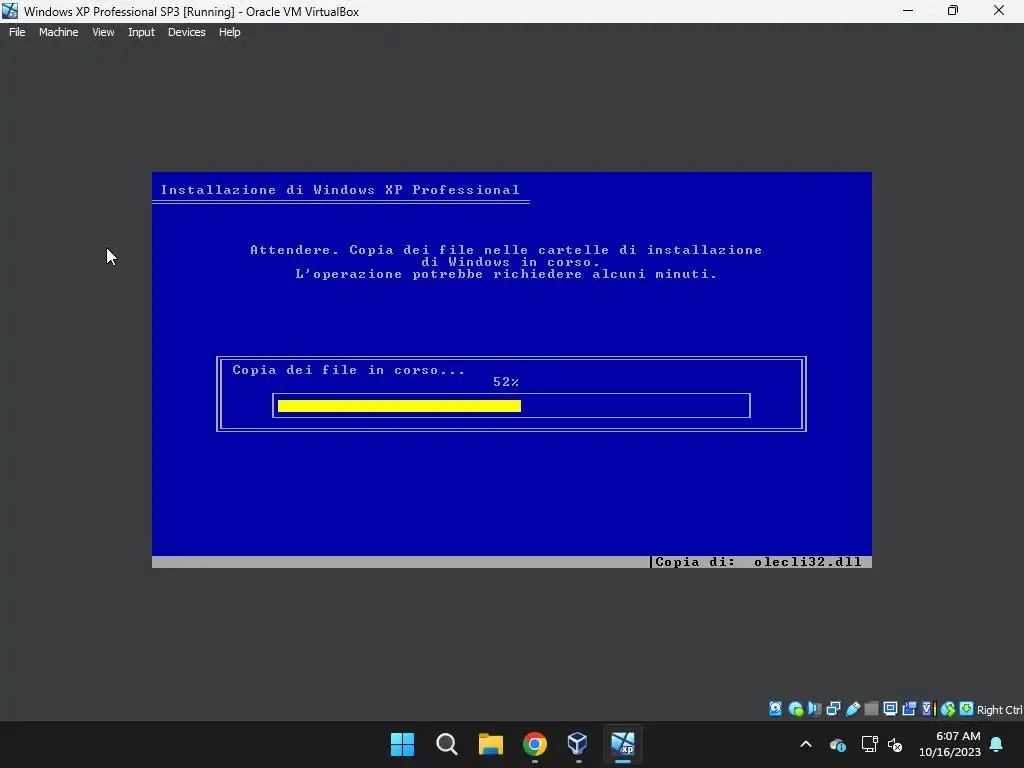1024x768 pixels.
Task: Show hidden system tray icons
Action: pos(806,744)
